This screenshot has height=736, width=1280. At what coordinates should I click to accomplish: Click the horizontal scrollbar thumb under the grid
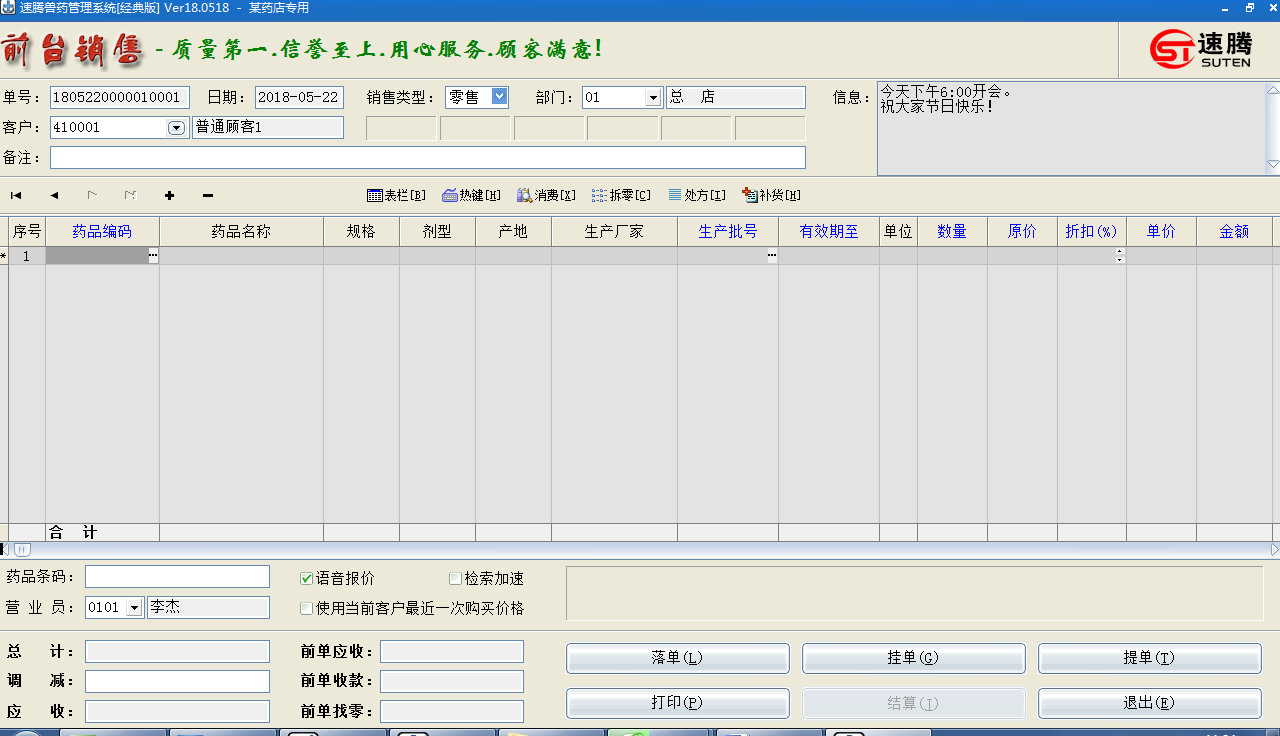[22, 550]
